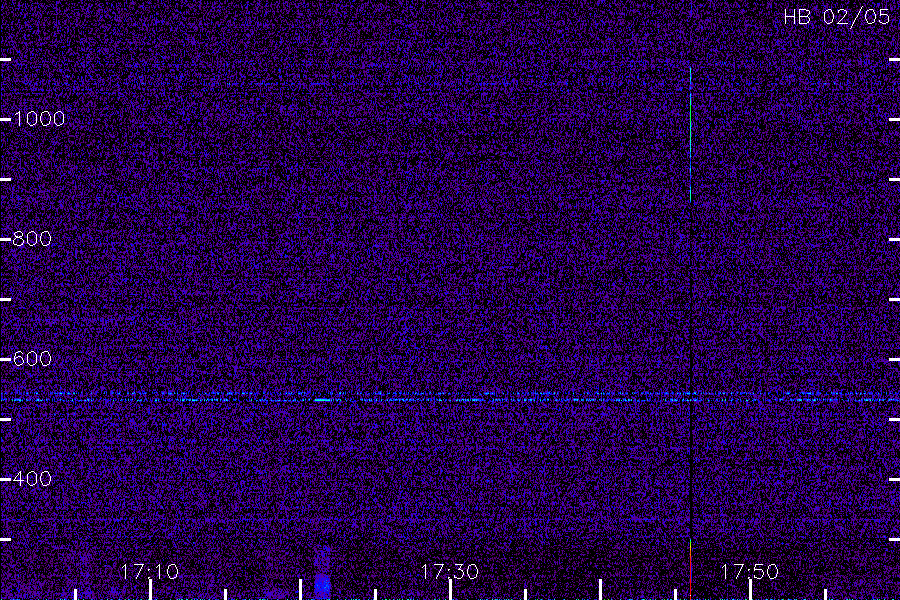
Task: Click the red vertical marker at the bottom
Action: coord(690,570)
